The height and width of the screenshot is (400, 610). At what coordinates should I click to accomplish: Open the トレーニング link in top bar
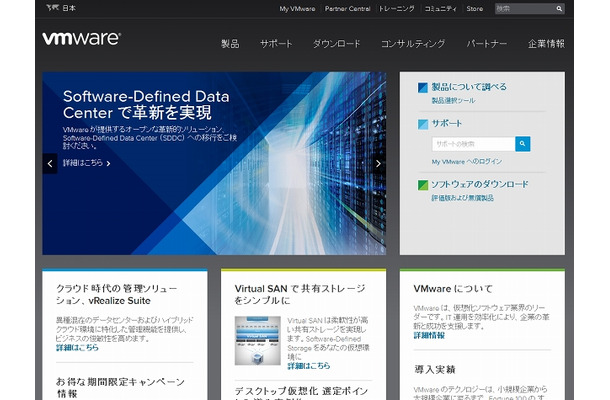(x=397, y=9)
